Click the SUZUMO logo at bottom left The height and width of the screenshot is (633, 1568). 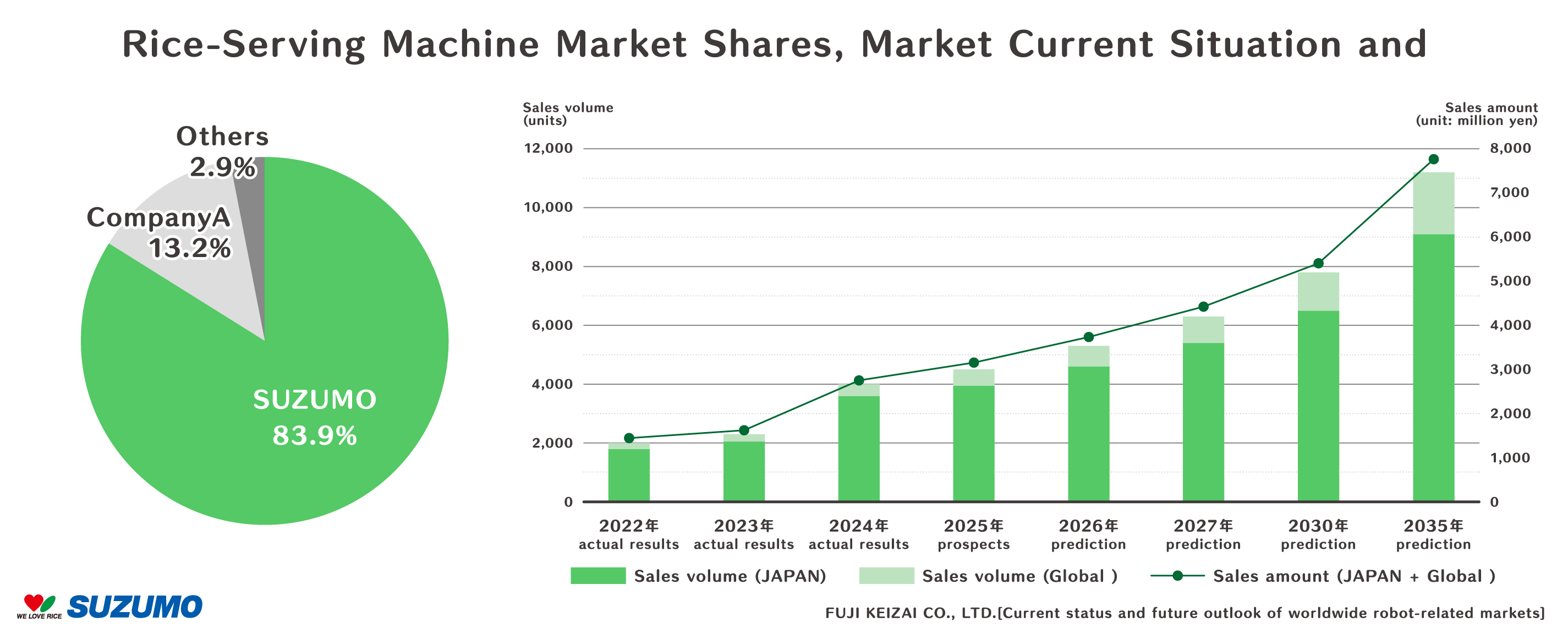tap(135, 606)
